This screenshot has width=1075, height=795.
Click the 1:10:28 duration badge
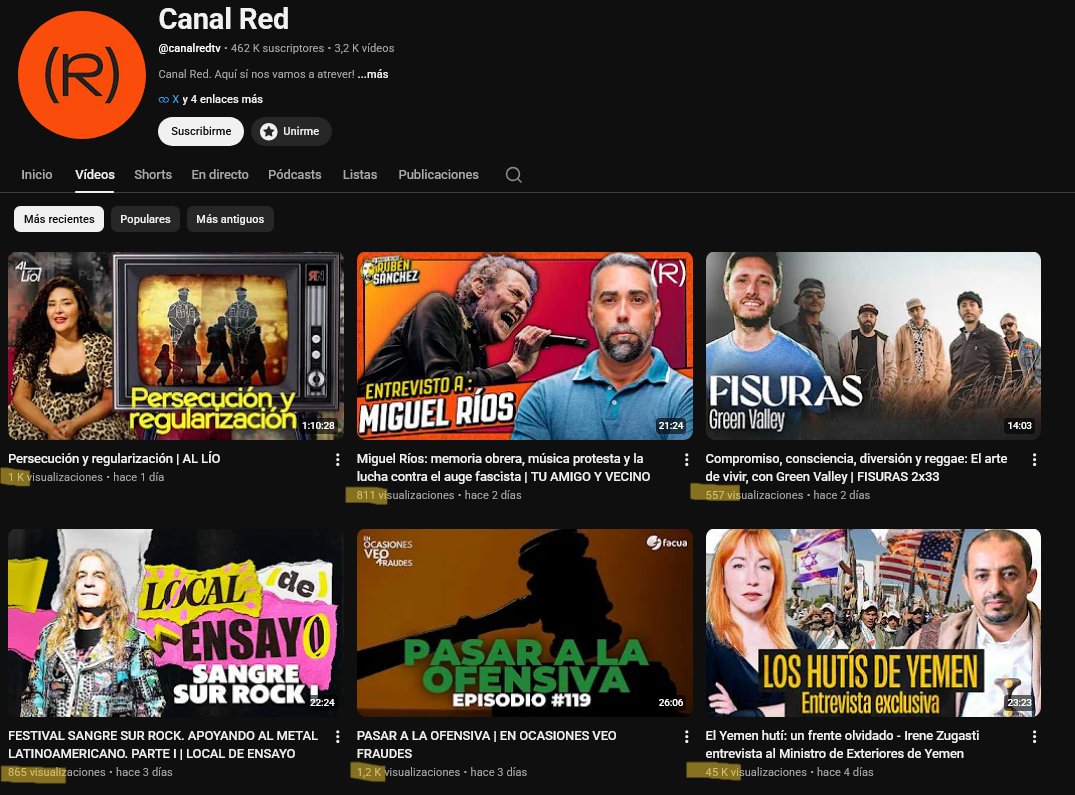point(318,426)
